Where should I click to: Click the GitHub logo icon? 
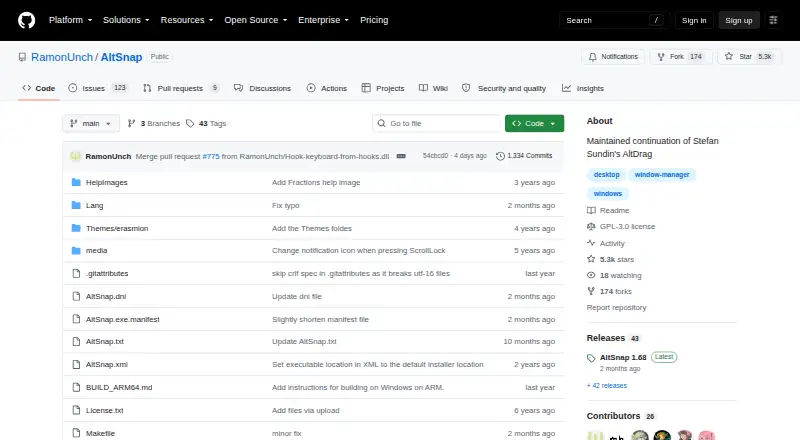coord(27,20)
